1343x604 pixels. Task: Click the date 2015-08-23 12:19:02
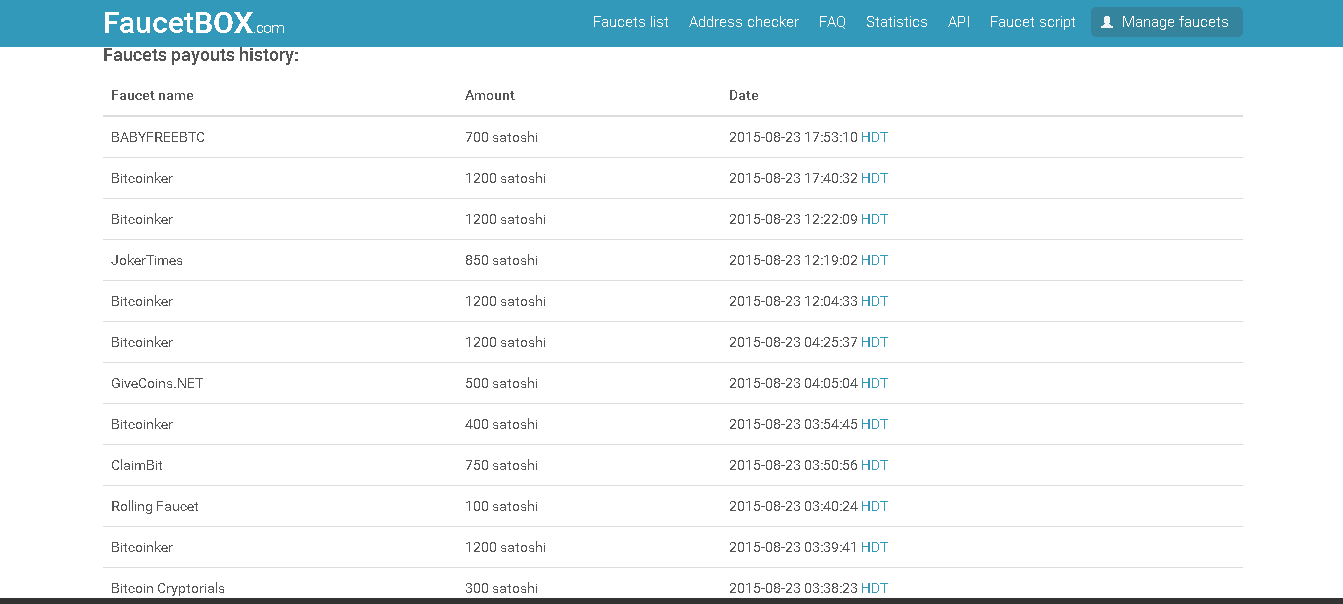coord(793,260)
